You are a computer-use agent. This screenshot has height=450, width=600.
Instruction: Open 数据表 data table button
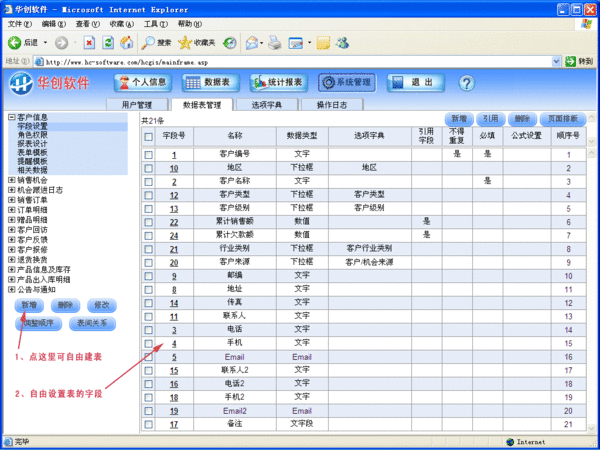coord(211,82)
